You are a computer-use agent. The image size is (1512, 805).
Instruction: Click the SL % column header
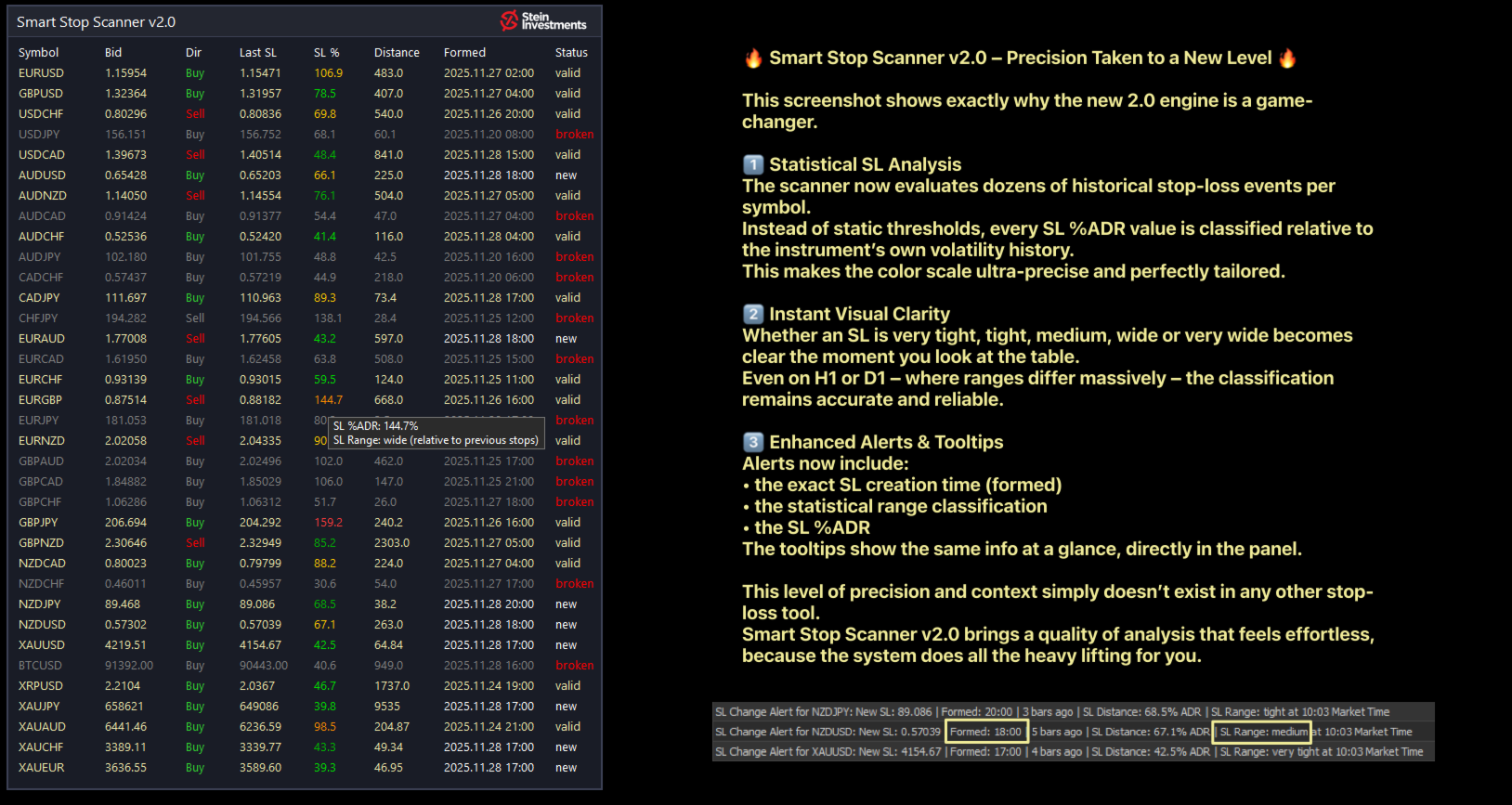click(x=326, y=53)
